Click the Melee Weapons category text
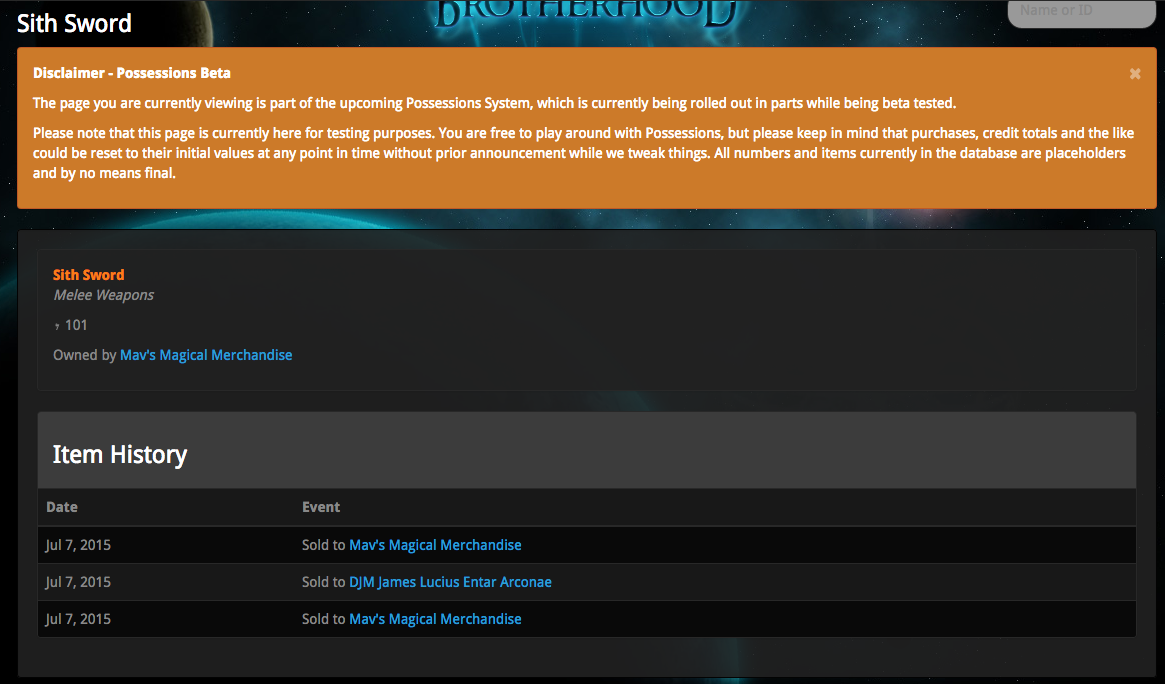 pyautogui.click(x=104, y=295)
